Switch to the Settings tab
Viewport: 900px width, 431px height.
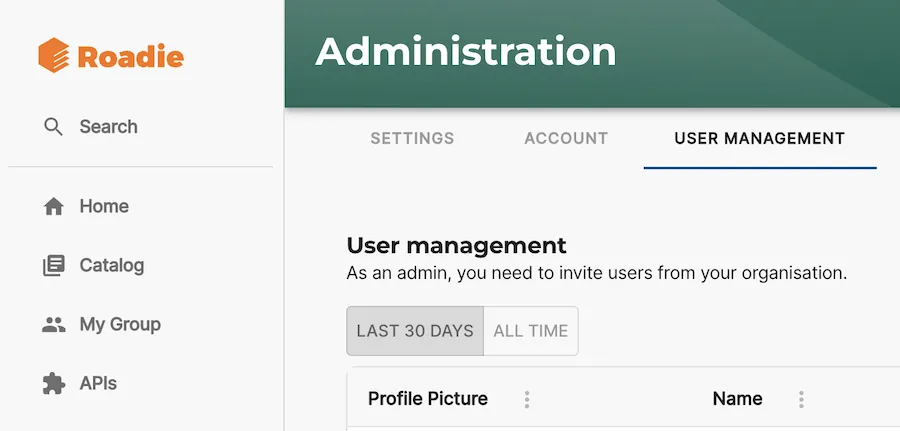pyautogui.click(x=412, y=138)
